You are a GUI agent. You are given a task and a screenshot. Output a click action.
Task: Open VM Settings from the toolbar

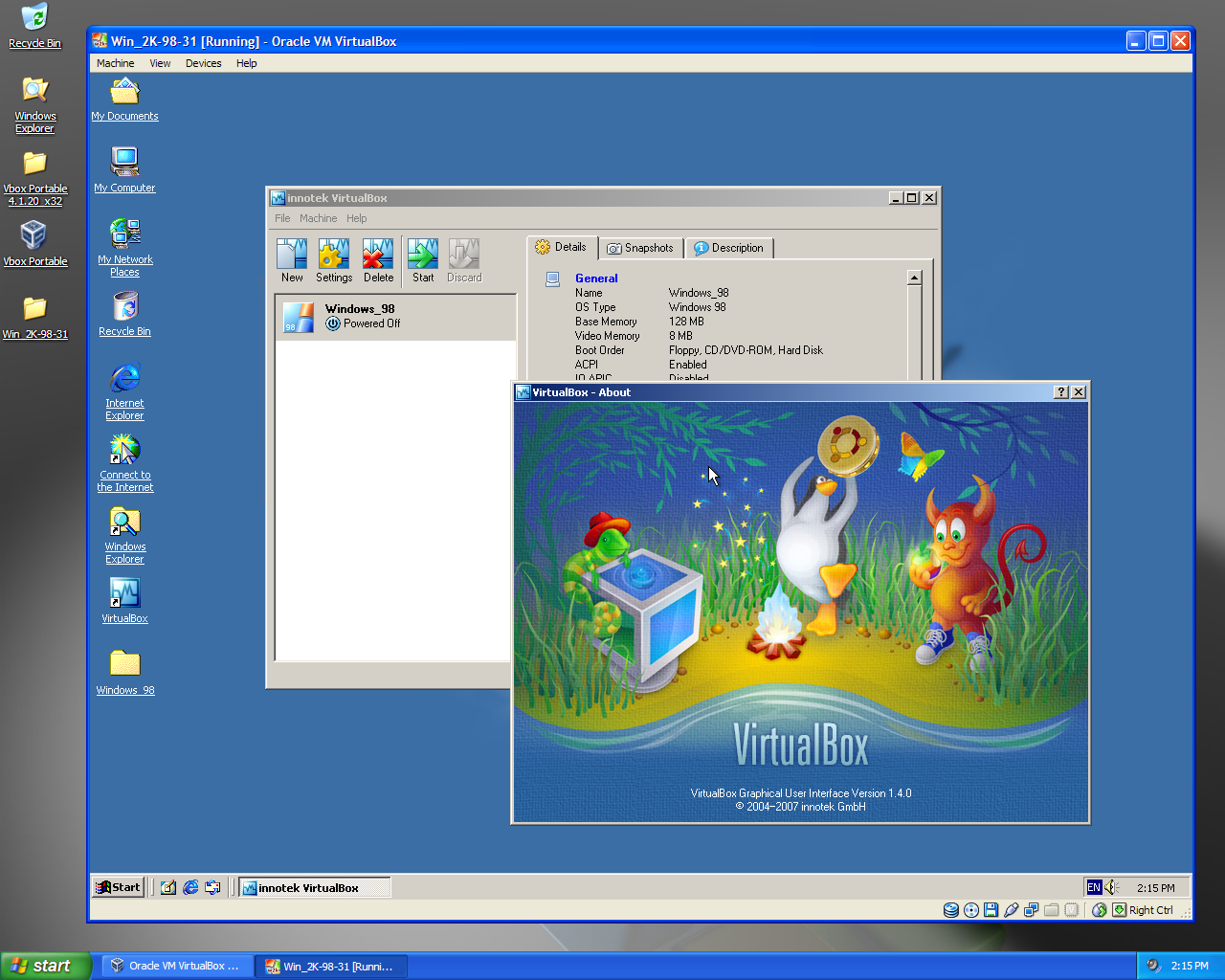pos(334,261)
